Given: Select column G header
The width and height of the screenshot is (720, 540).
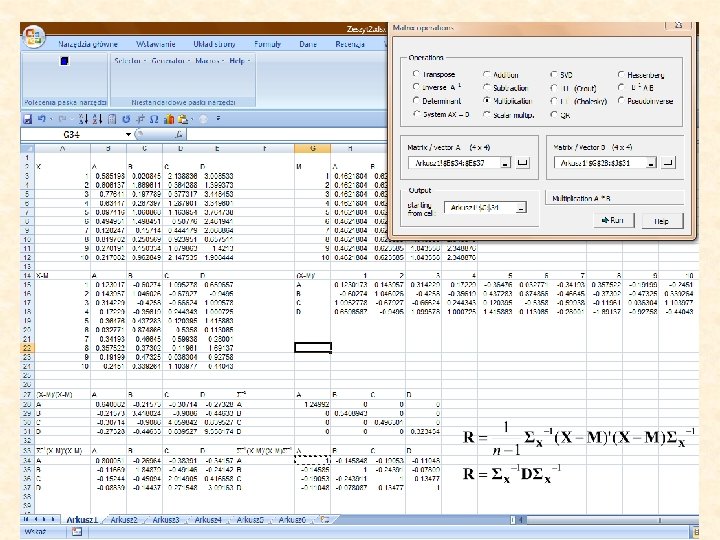Looking at the screenshot, I should click(312, 148).
